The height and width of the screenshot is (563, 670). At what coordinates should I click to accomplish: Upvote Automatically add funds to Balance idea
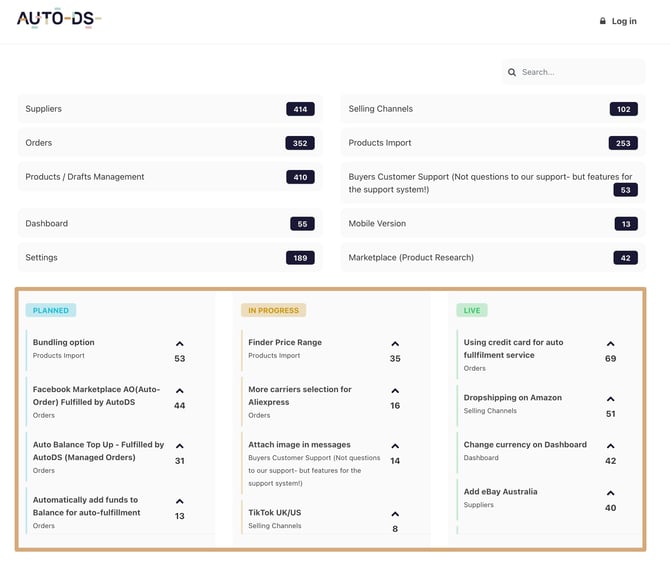click(179, 501)
